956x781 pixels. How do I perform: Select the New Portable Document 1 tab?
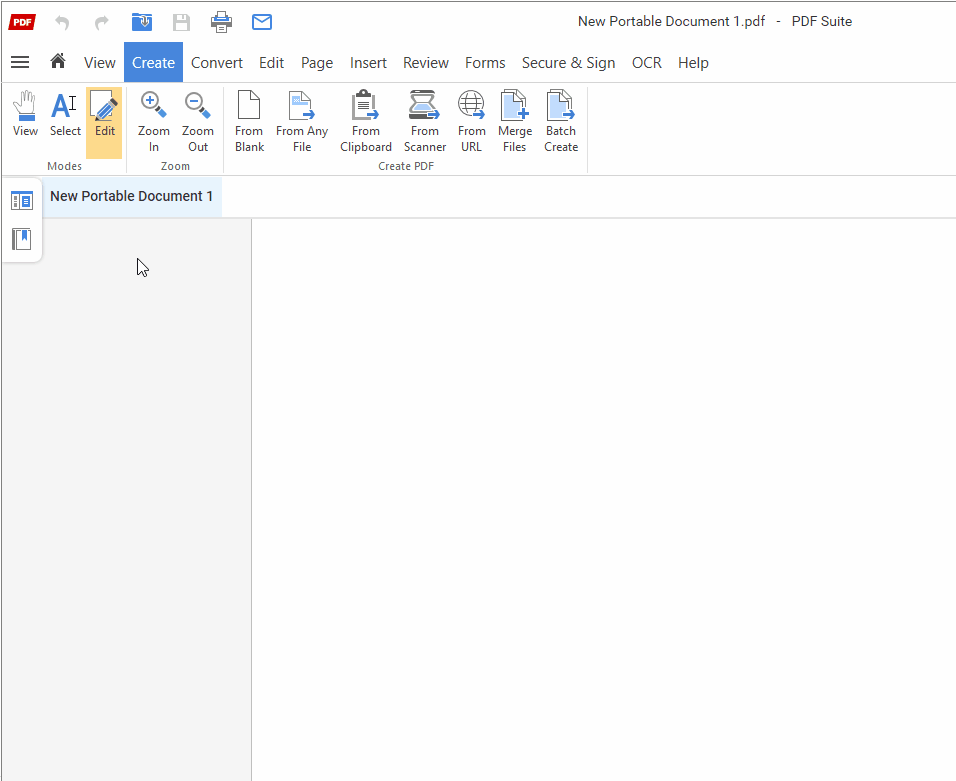pyautogui.click(x=131, y=196)
